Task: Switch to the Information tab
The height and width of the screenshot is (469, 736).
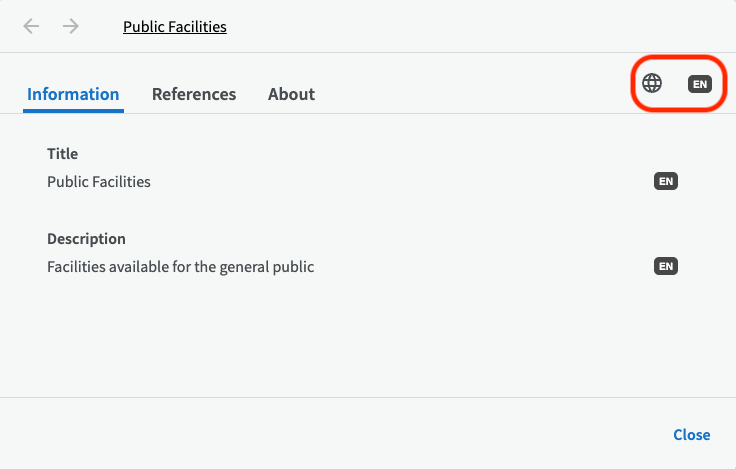Action: pos(73,94)
